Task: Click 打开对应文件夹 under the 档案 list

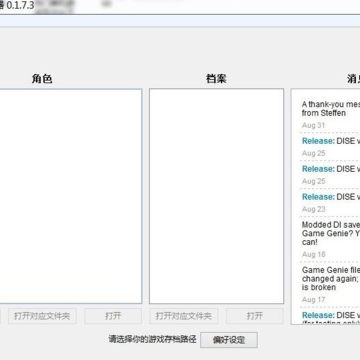Action: click(x=184, y=316)
